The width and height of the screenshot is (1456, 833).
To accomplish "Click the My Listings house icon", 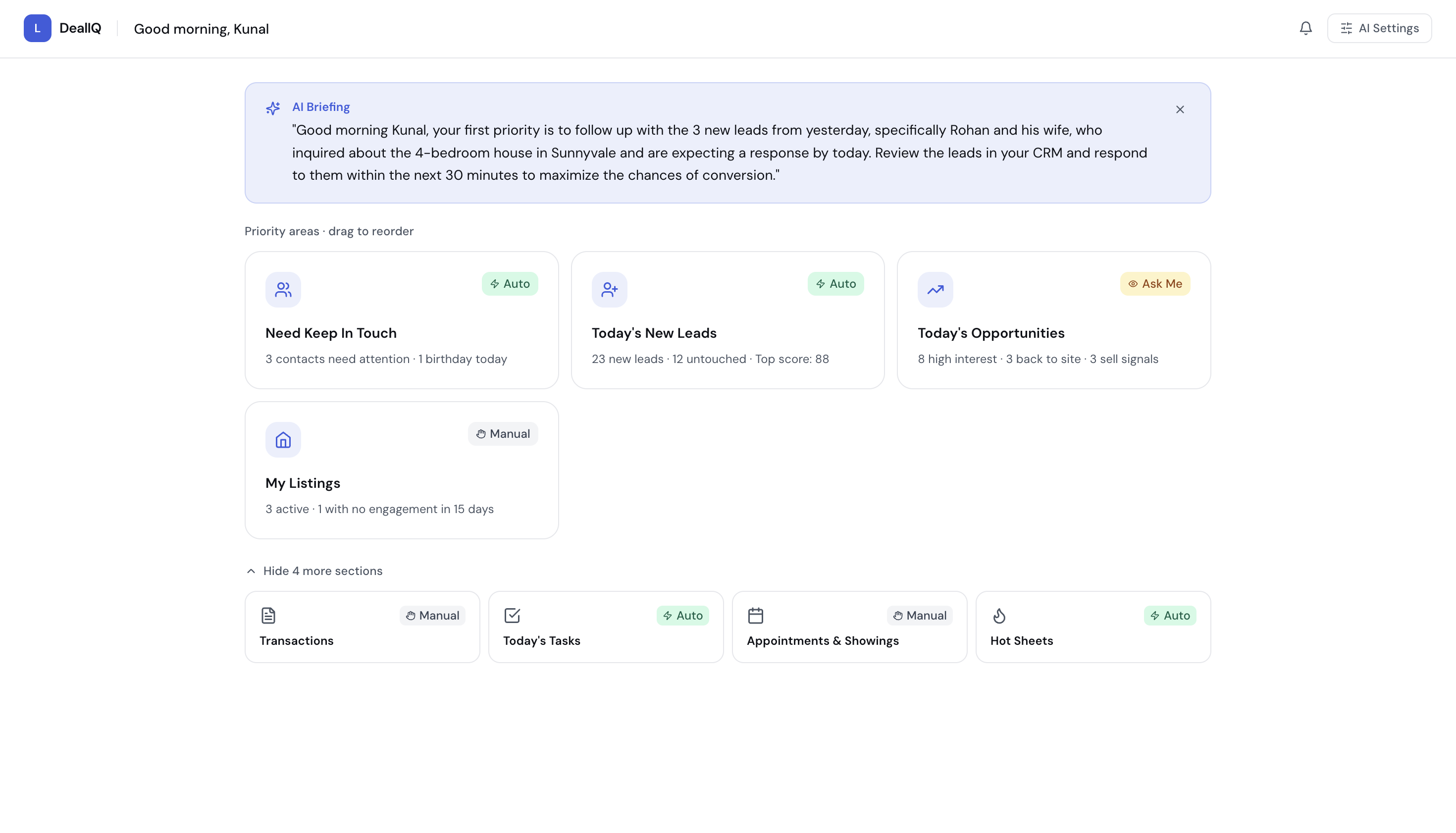I will point(283,439).
